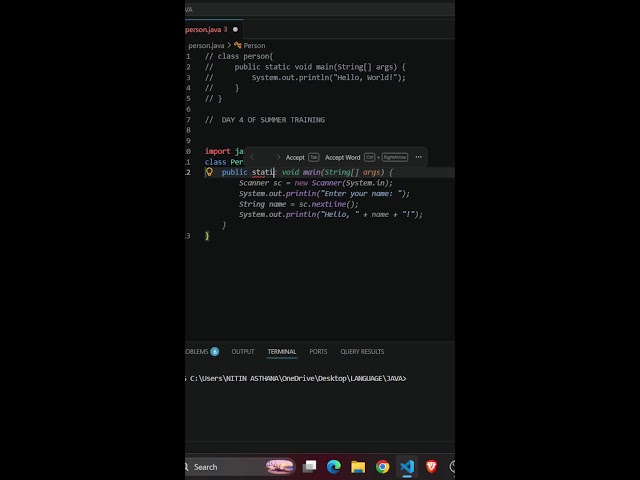
Task: Click unsaved dot on person.java tab
Action: click(x=235, y=29)
